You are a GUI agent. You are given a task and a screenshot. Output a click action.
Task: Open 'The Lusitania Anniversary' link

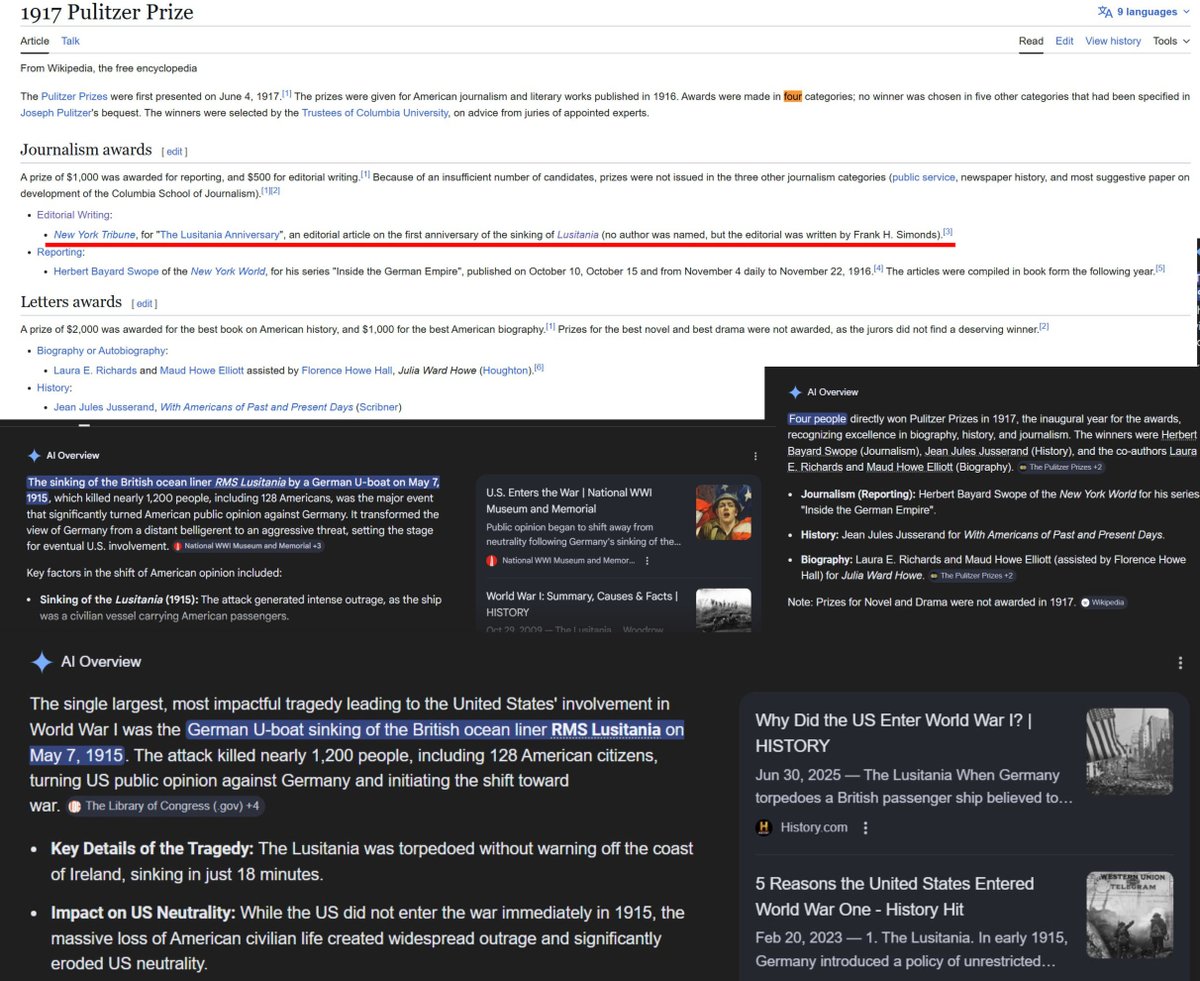tap(219, 234)
